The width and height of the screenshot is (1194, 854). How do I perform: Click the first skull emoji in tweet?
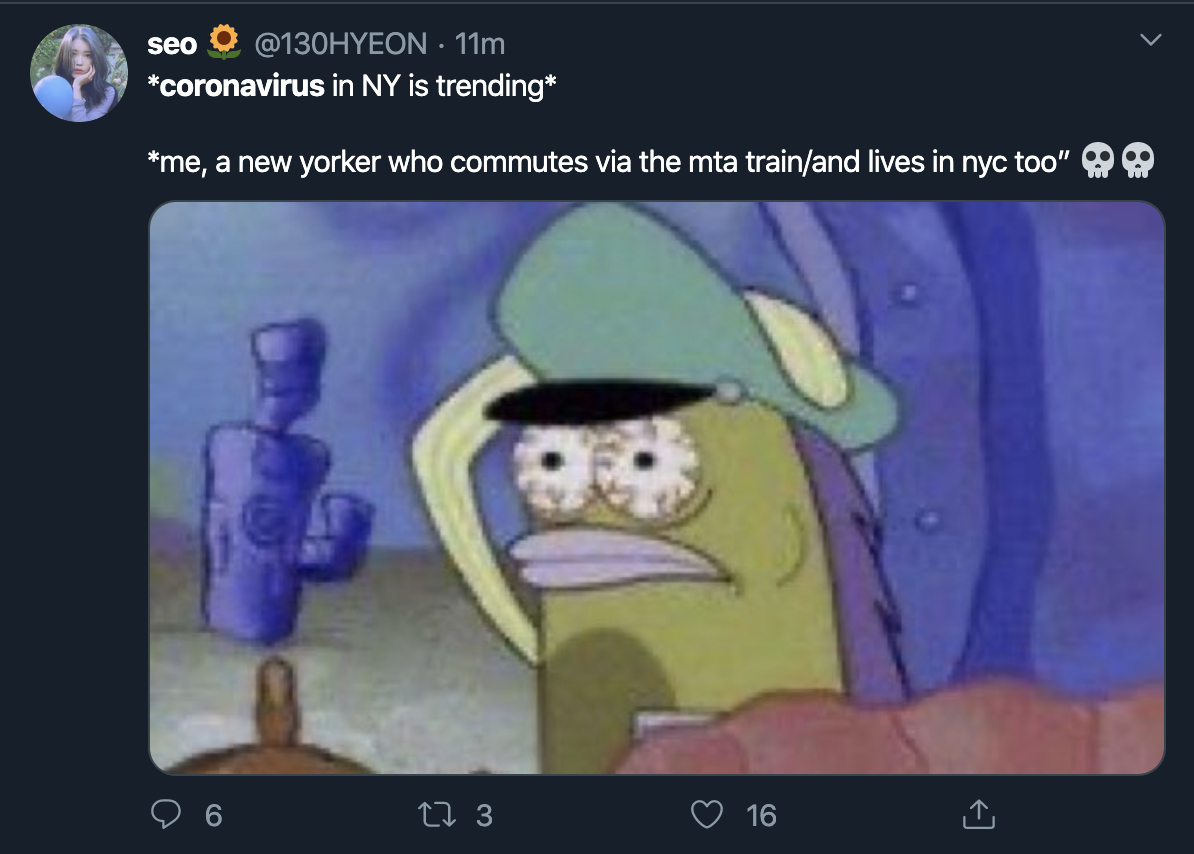coord(1097,161)
